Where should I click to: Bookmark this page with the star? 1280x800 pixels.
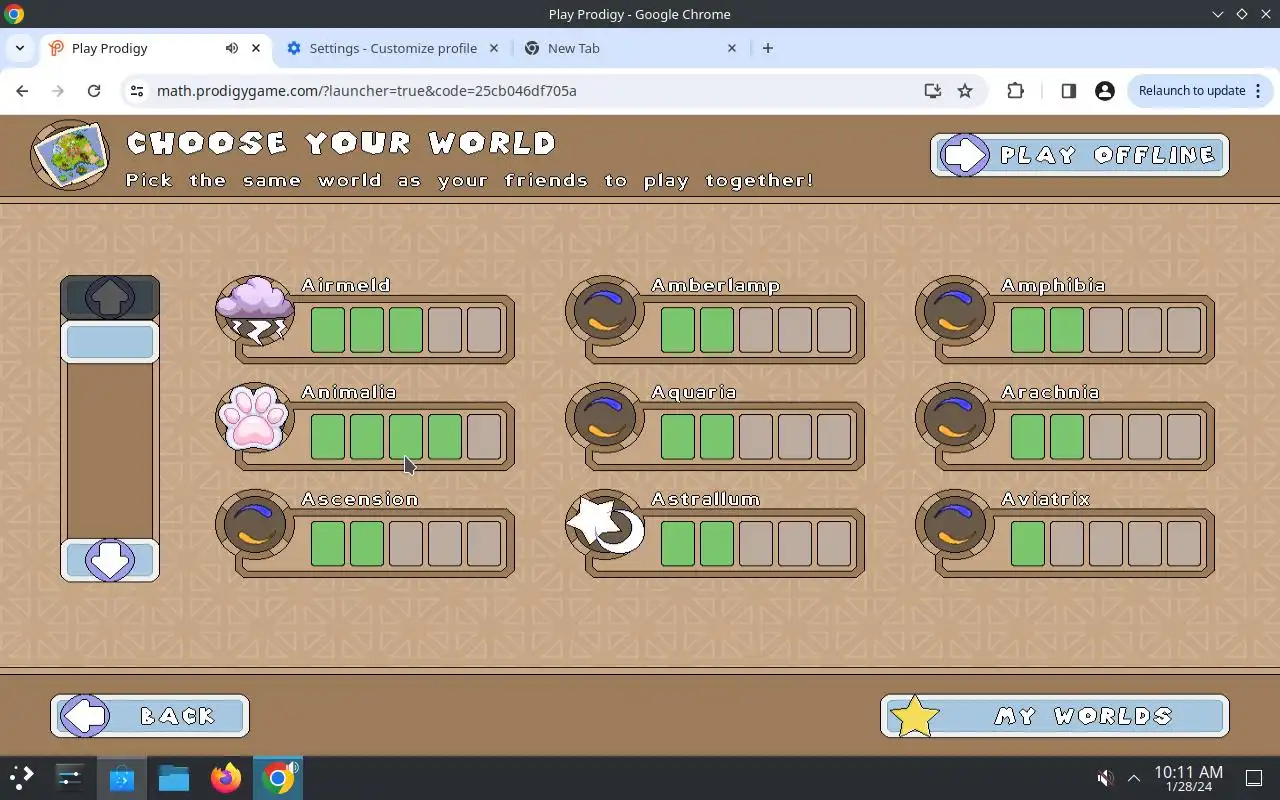965,90
